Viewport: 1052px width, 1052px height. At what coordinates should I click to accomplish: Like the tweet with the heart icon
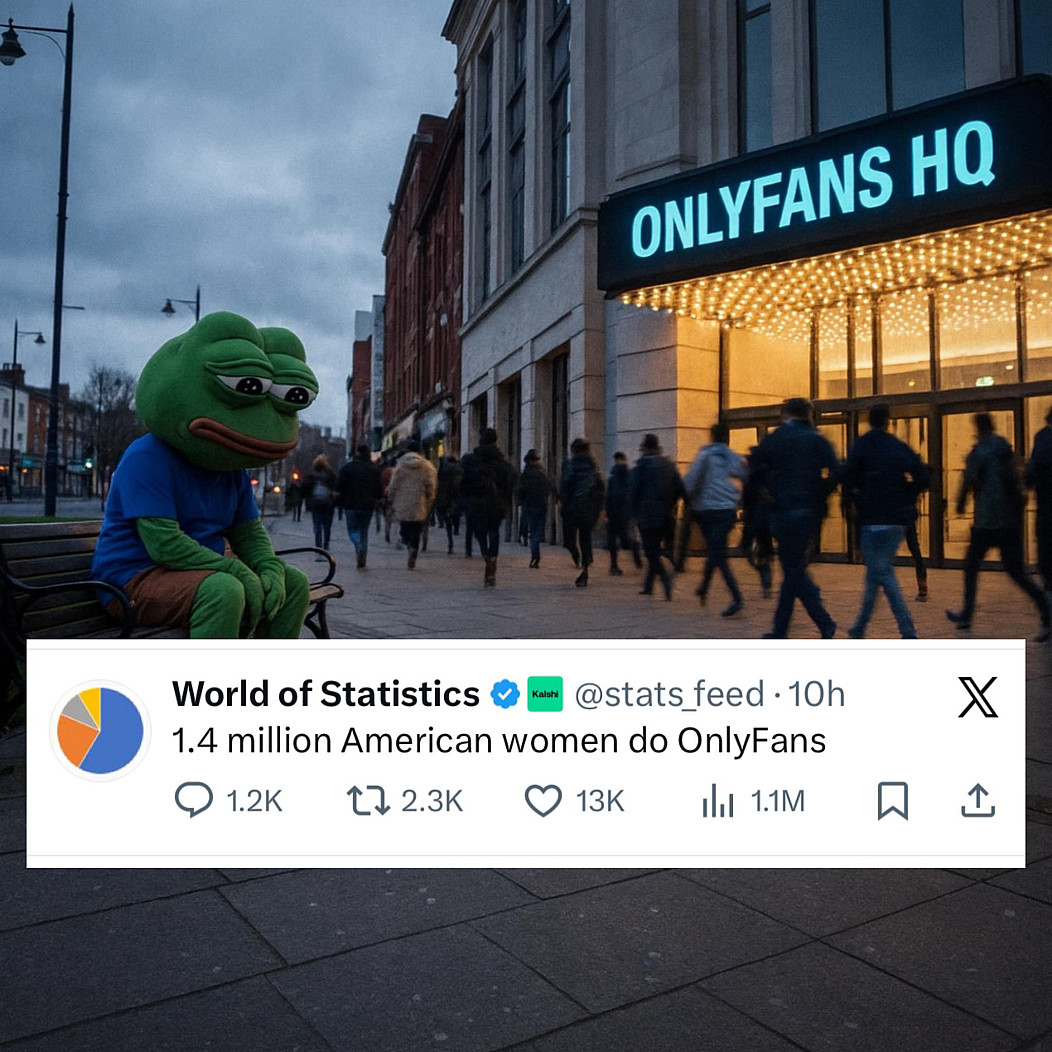[543, 800]
